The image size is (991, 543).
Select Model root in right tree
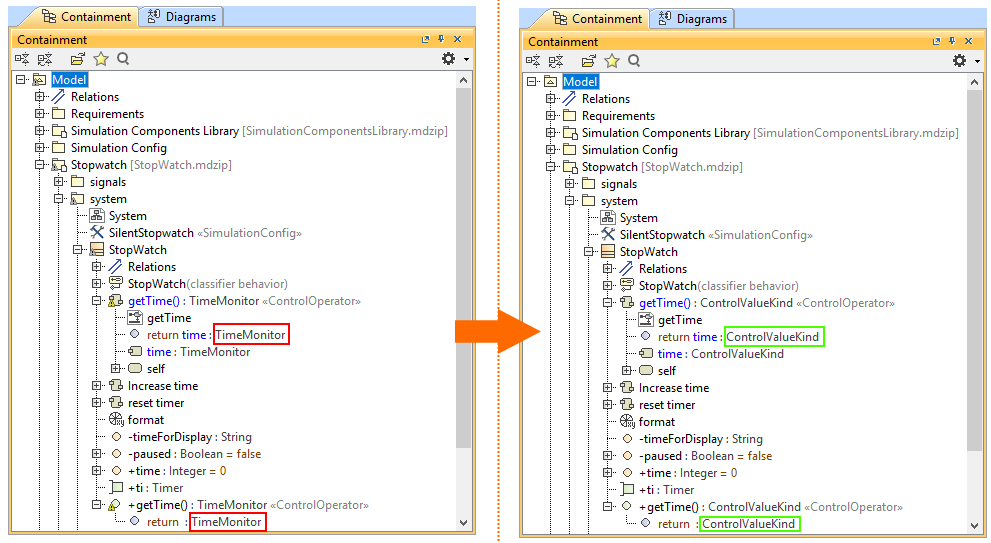click(580, 82)
